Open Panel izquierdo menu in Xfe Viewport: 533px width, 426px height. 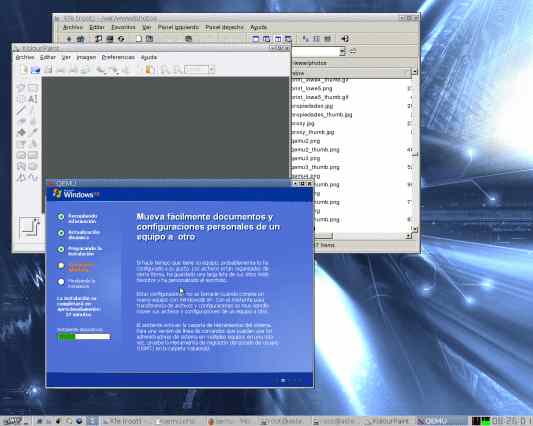pyautogui.click(x=178, y=27)
